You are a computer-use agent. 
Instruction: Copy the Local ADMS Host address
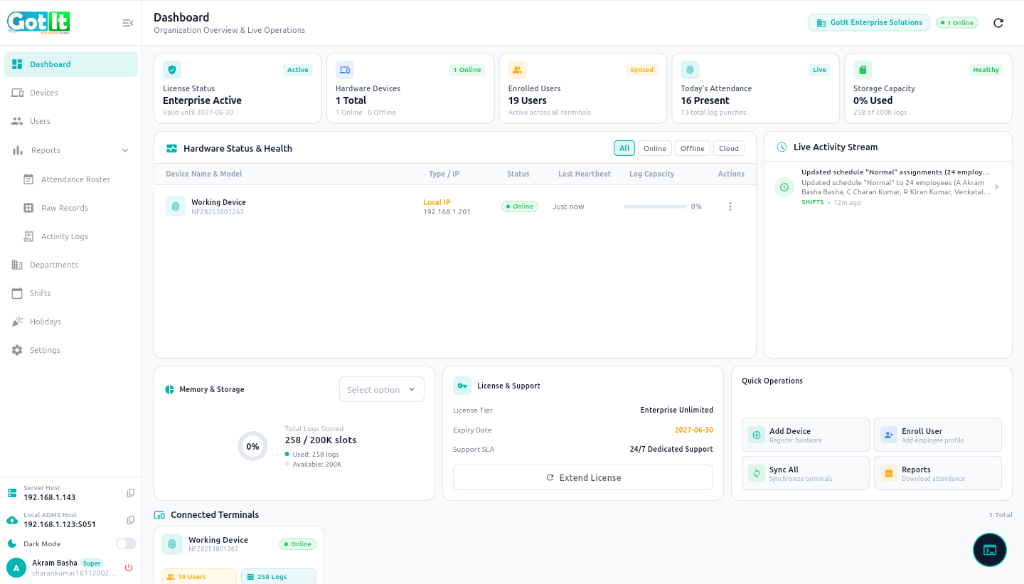[131, 520]
